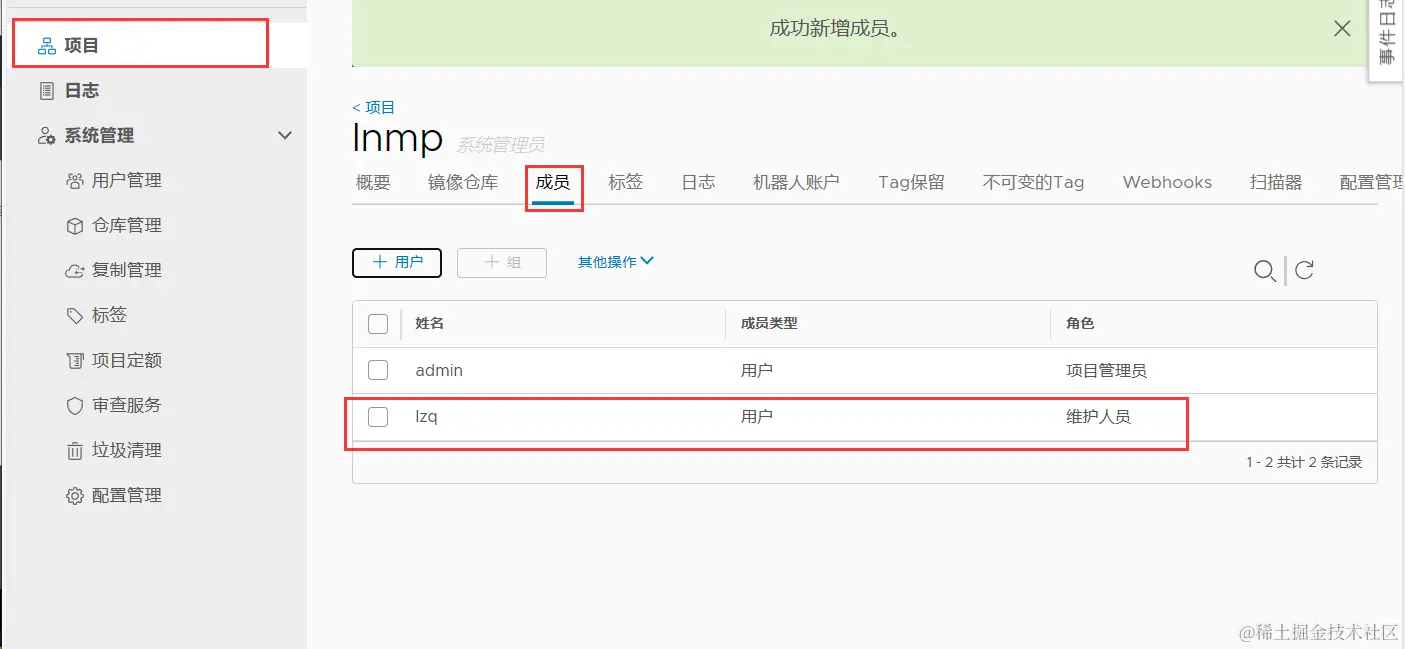Screen dimensions: 1405x649
Task: Click the Logs document icon in sidebar
Action: (46, 91)
